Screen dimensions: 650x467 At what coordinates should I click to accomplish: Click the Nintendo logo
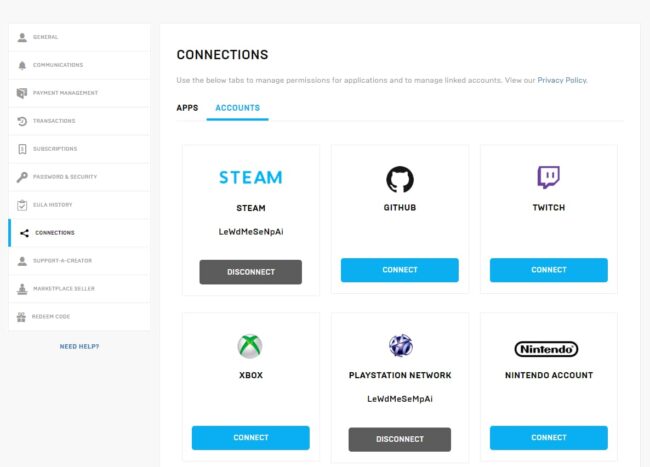pos(546,349)
